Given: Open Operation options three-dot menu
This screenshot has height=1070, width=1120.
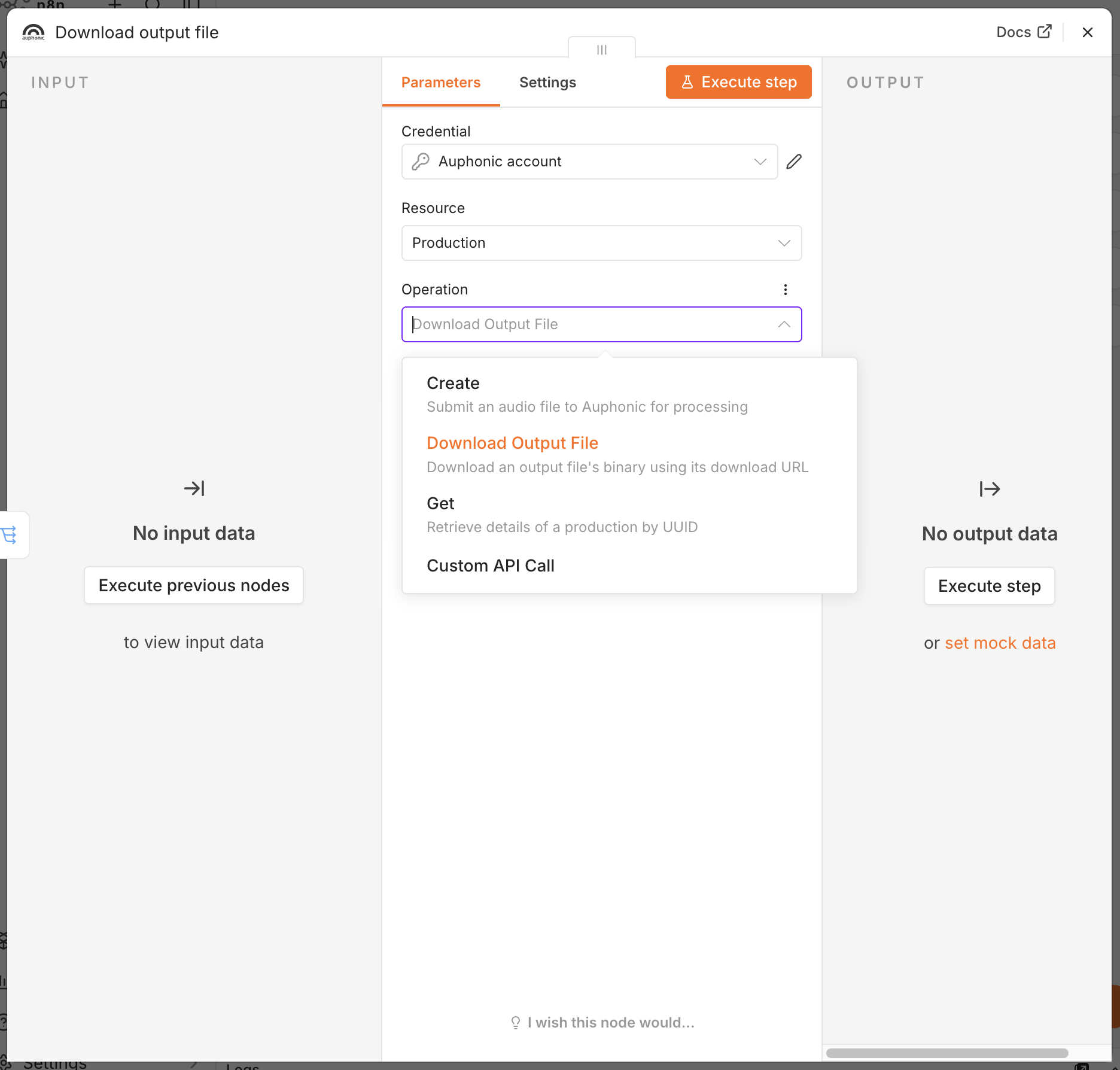Looking at the screenshot, I should 786,290.
